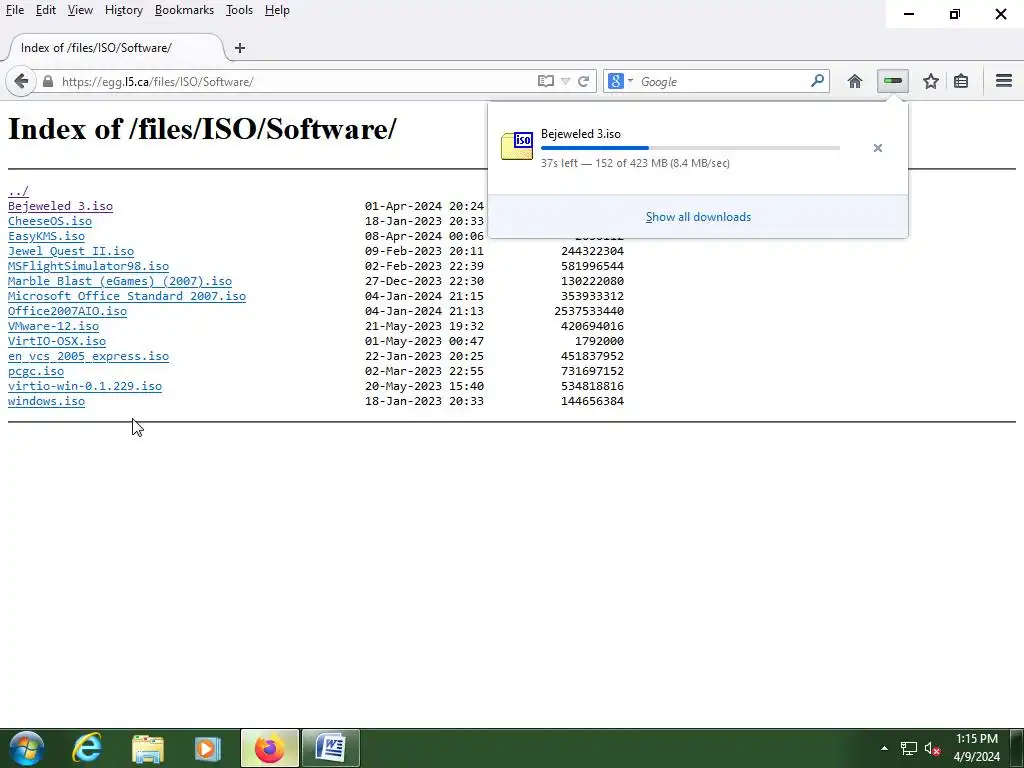The height and width of the screenshot is (768, 1024).
Task: Cancel the Bejeweled 3.iso download
Action: [878, 148]
